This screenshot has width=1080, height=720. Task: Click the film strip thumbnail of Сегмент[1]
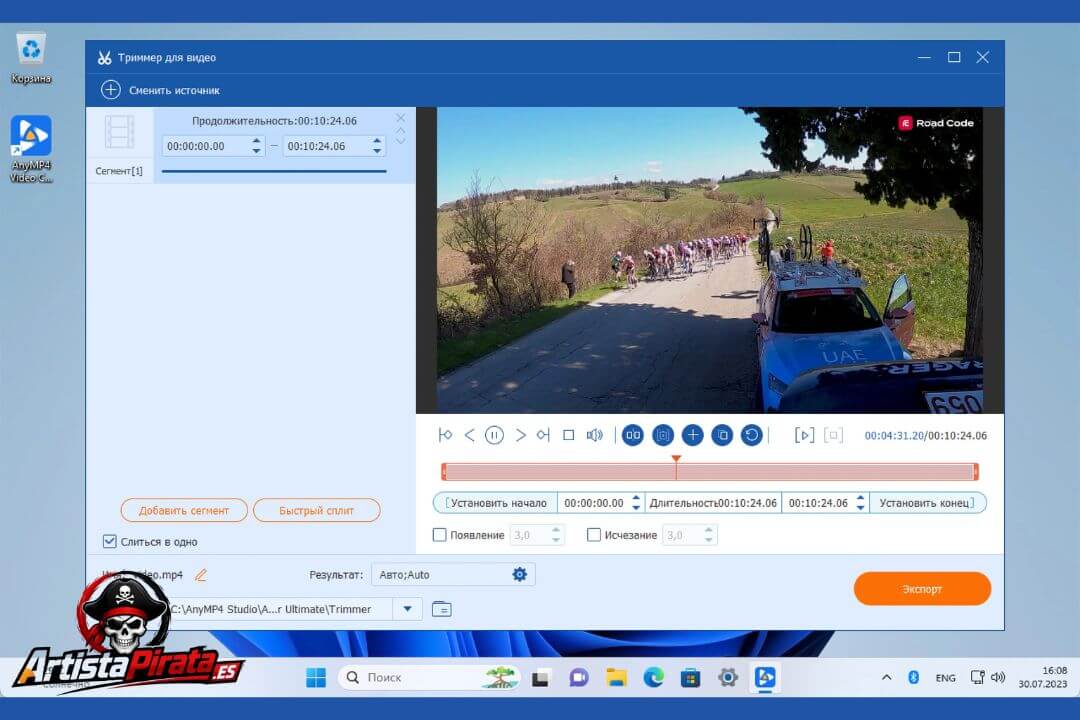(x=119, y=132)
